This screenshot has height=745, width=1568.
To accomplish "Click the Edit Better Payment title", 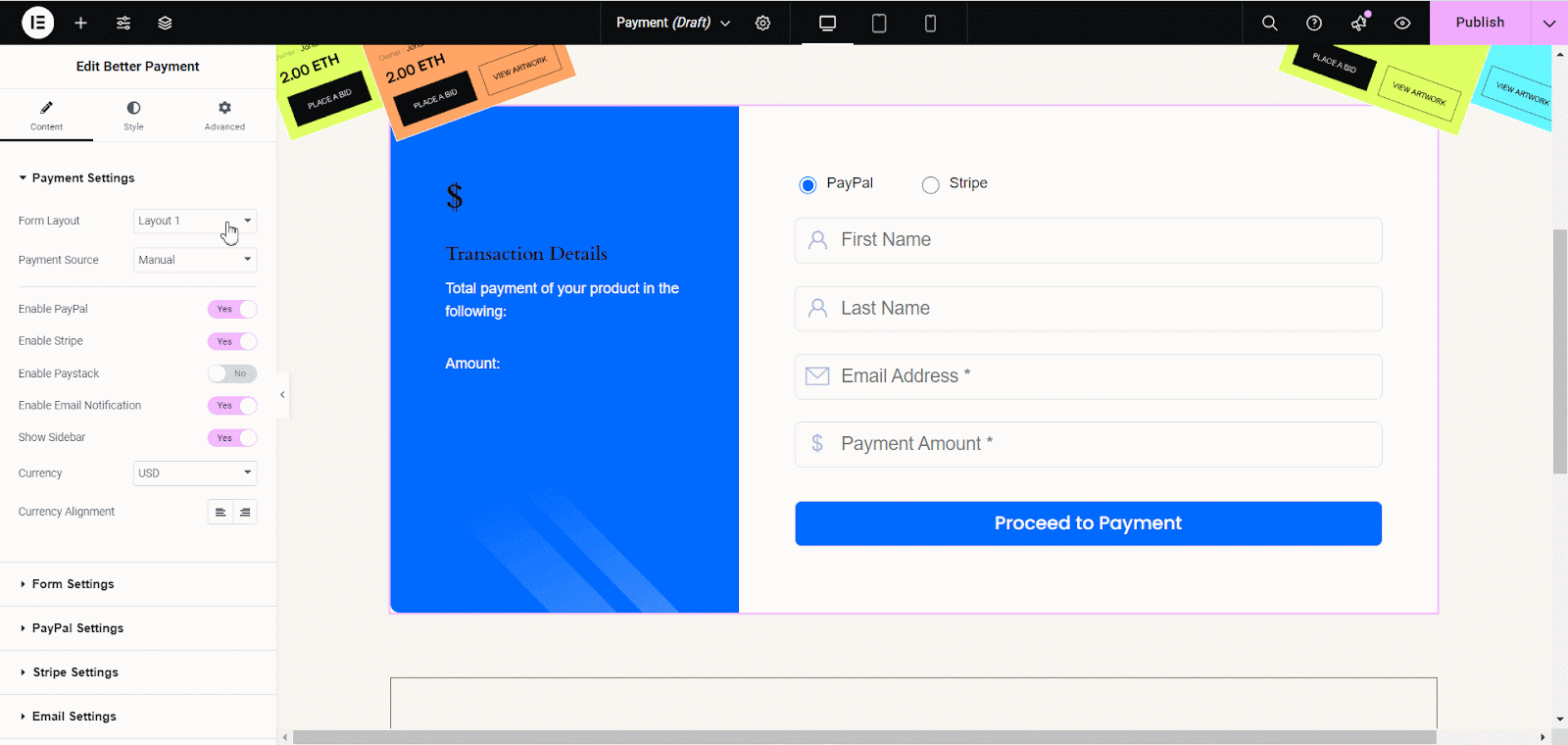I will pos(138,67).
